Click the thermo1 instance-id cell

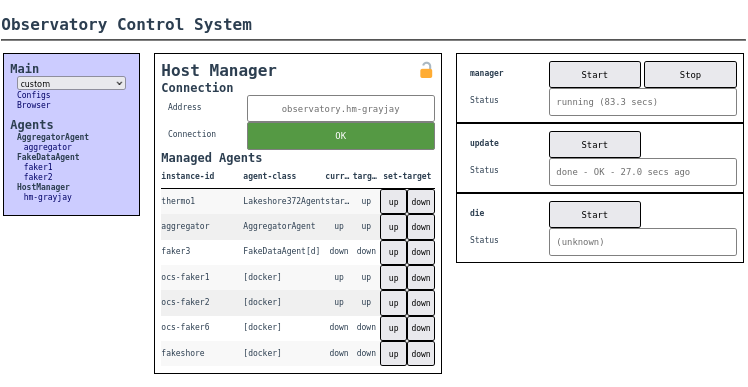[x=178, y=201]
